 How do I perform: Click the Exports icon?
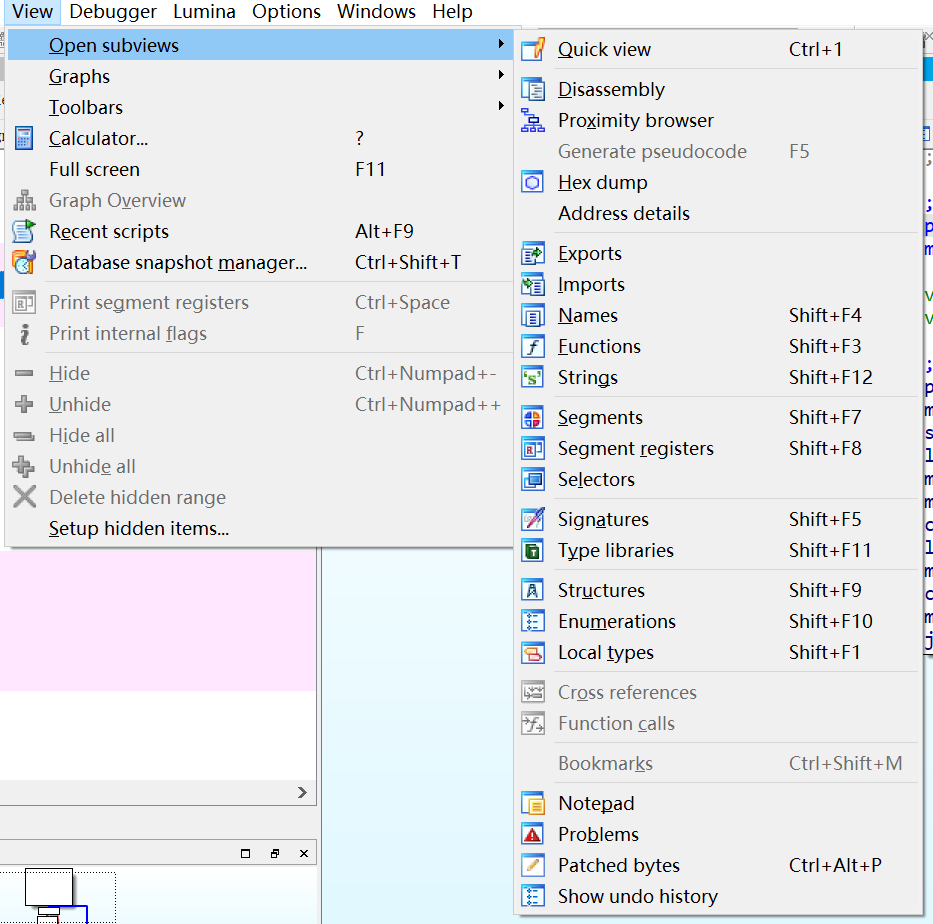click(x=533, y=253)
